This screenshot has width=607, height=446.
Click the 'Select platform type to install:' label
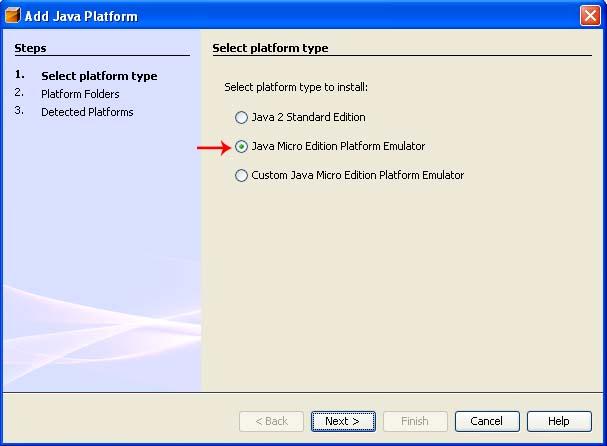296,88
